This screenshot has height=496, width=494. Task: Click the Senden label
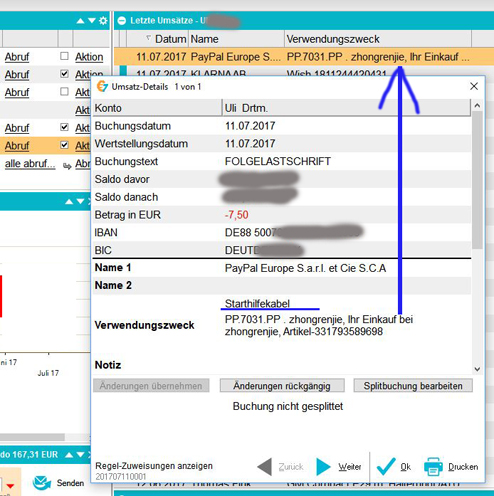coord(70,483)
